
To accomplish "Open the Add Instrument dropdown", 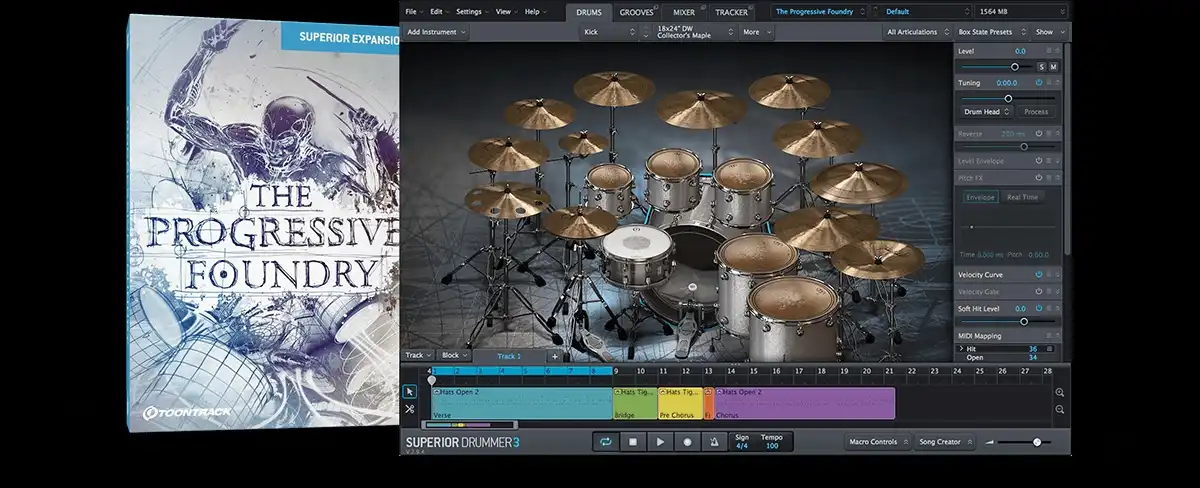I will click(437, 32).
